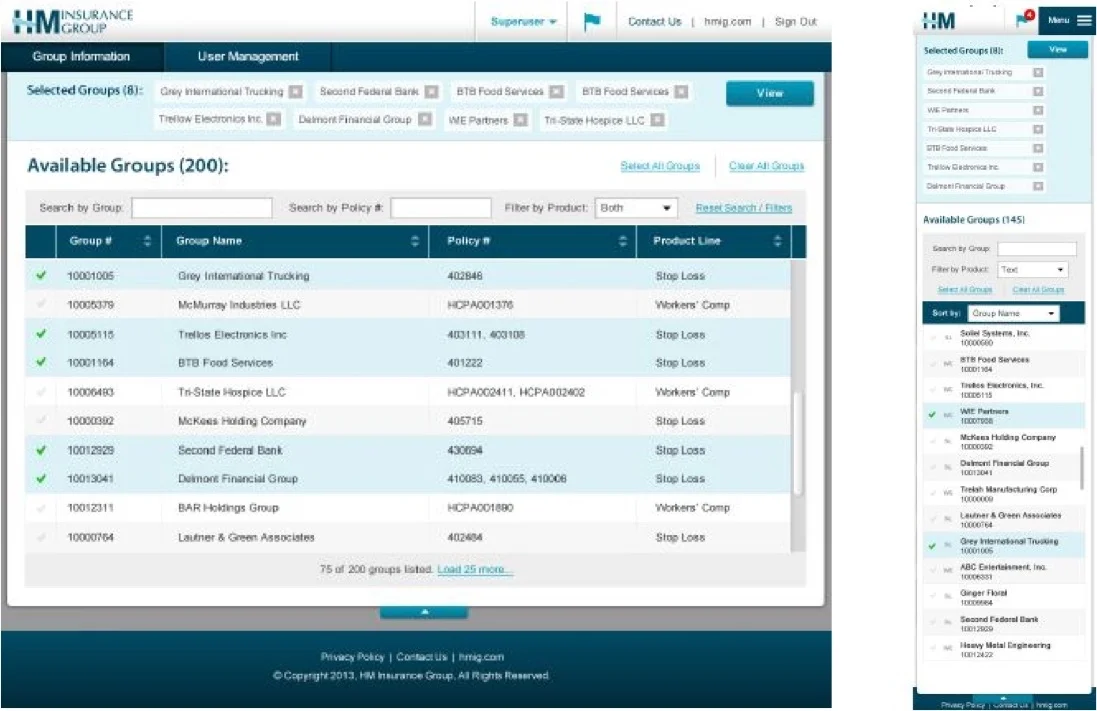1097x711 pixels.
Task: Click the HM logo in the mobile view
Action: tap(939, 21)
